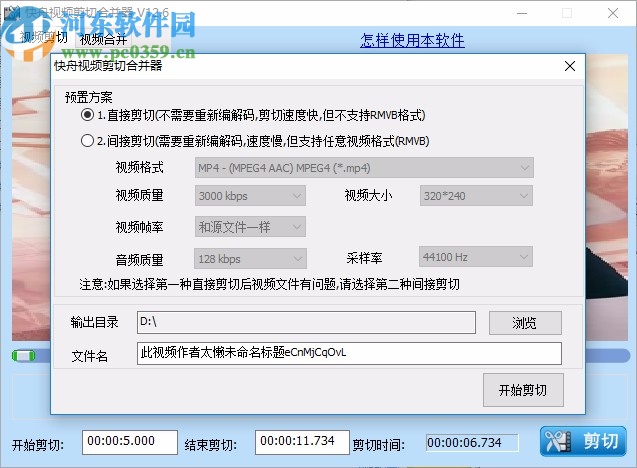Click the main window close button
Screen dimensions: 637x468
pyautogui.click(x=613, y=13)
